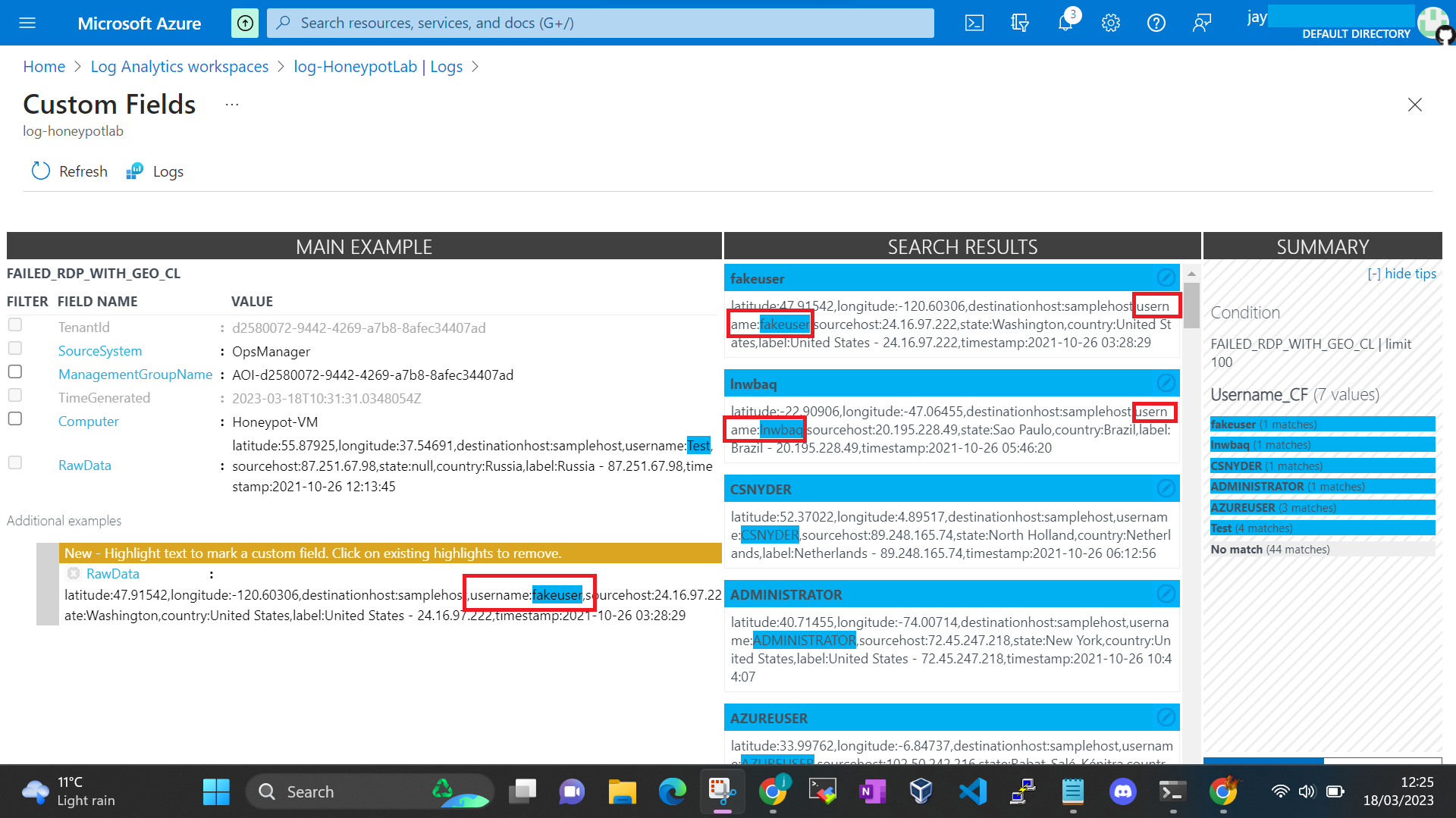Select No match (44 matches) summary bar
The width and height of the screenshot is (1456, 818).
click(x=1323, y=549)
